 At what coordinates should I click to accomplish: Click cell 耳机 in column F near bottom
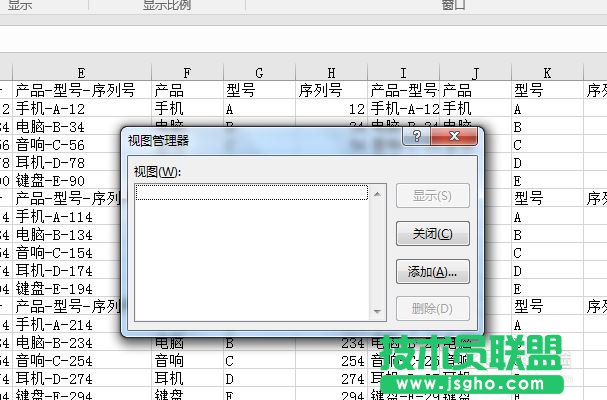[x=187, y=379]
